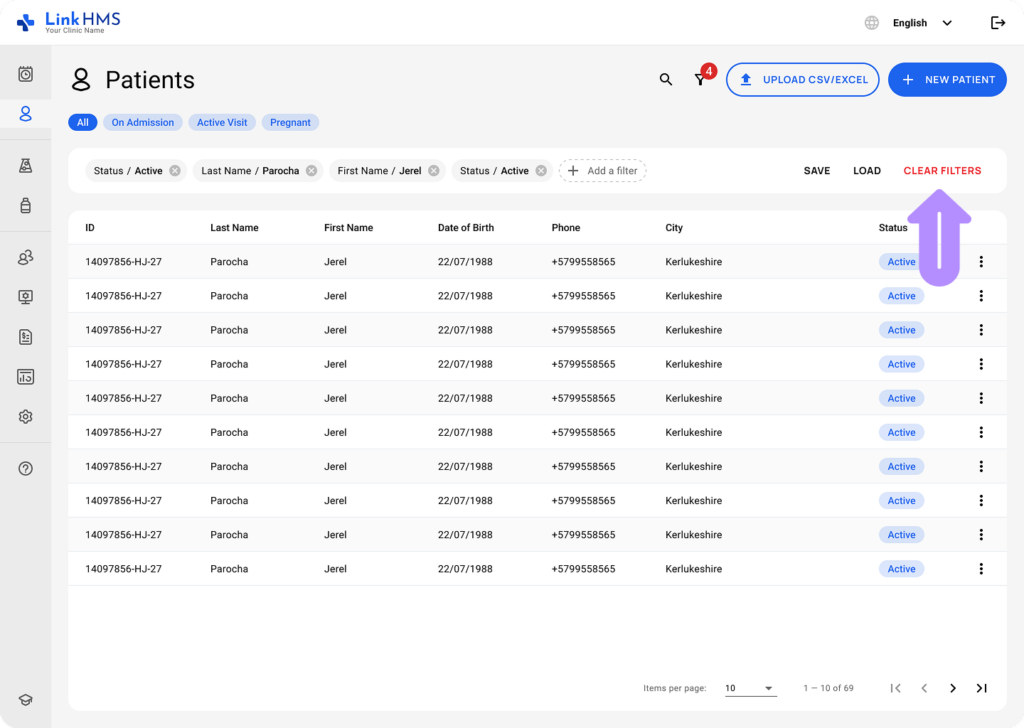
Task: Open the kebab menu on the first patient row
Action: 981,261
